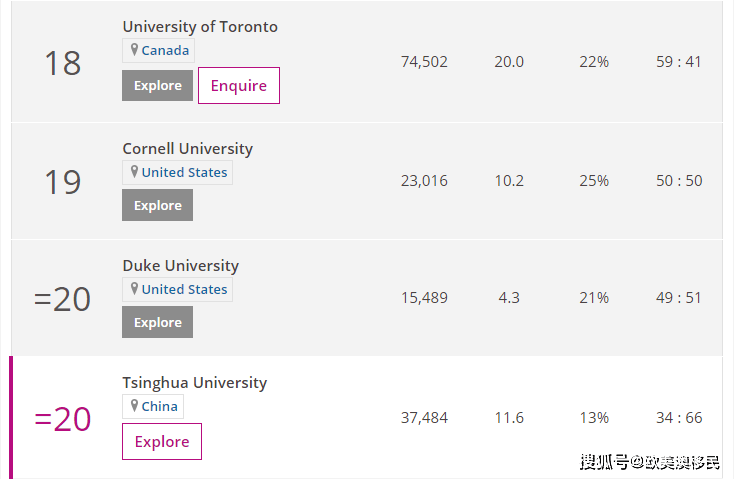Select the China location link

(160, 406)
